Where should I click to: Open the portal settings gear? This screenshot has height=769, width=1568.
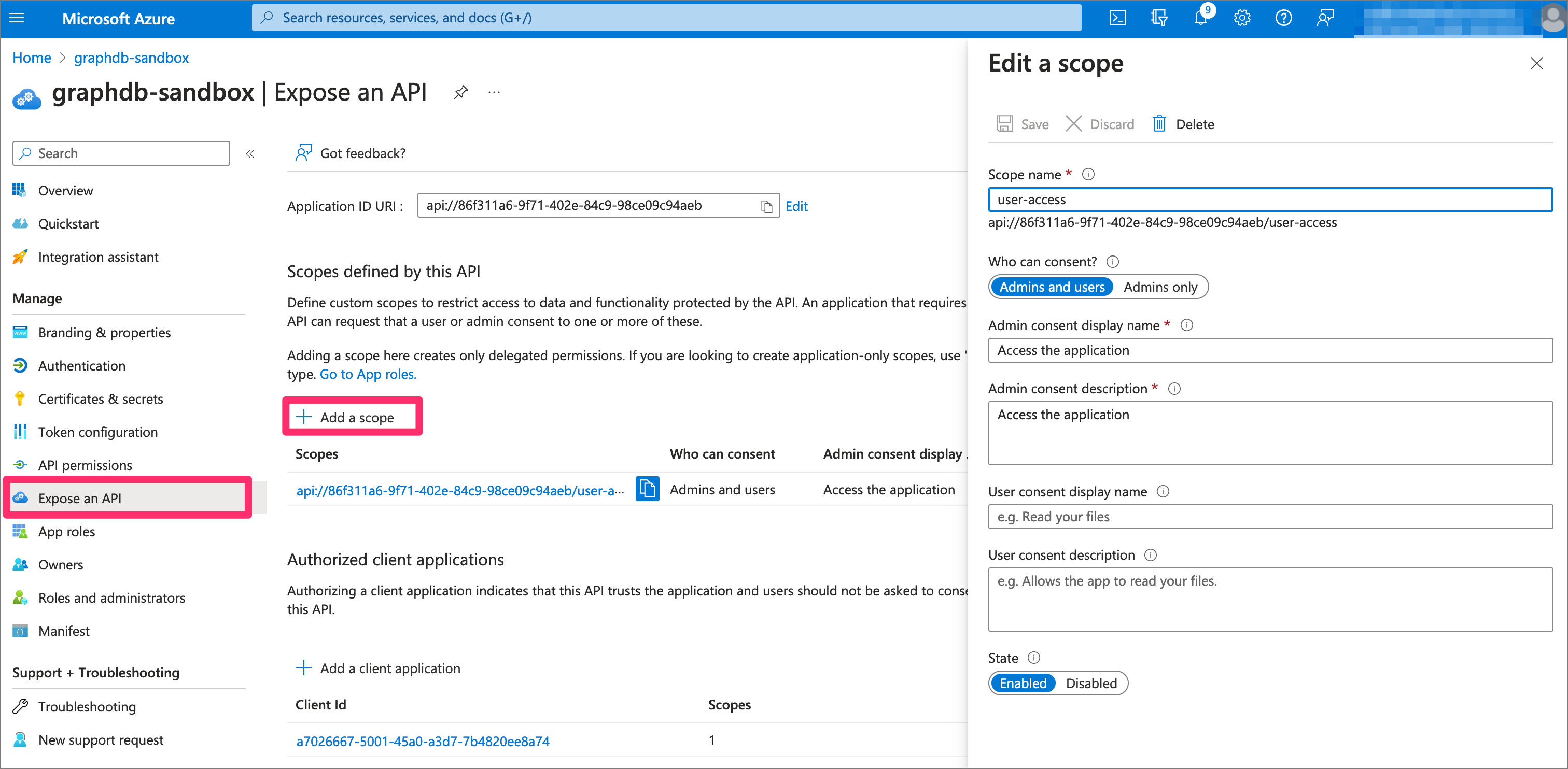pyautogui.click(x=1242, y=18)
